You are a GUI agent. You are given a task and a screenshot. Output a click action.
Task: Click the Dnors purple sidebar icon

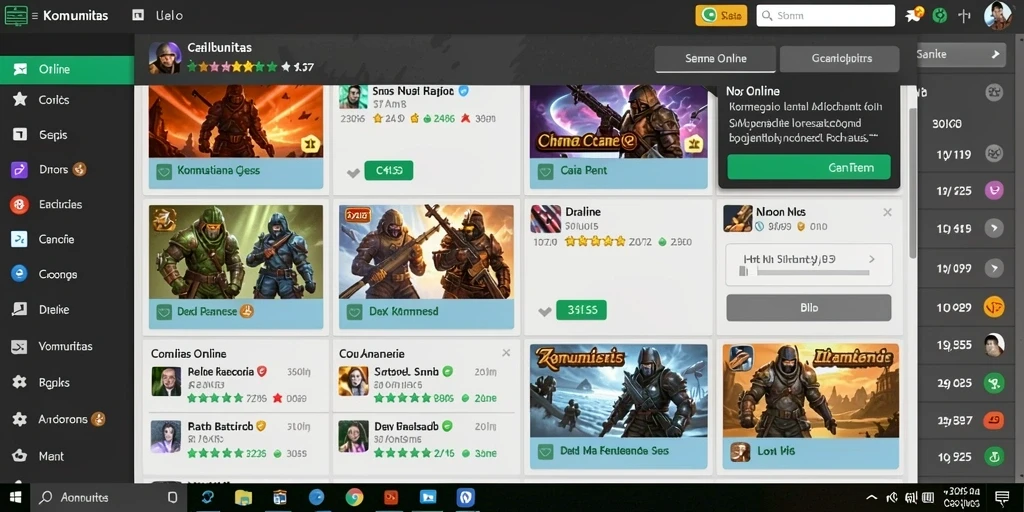20,170
